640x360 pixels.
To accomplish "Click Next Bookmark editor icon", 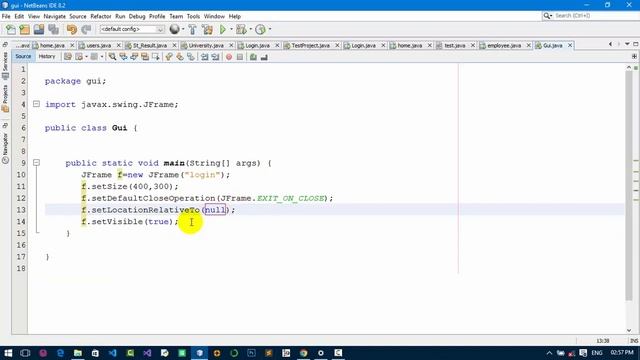I will coord(180,57).
